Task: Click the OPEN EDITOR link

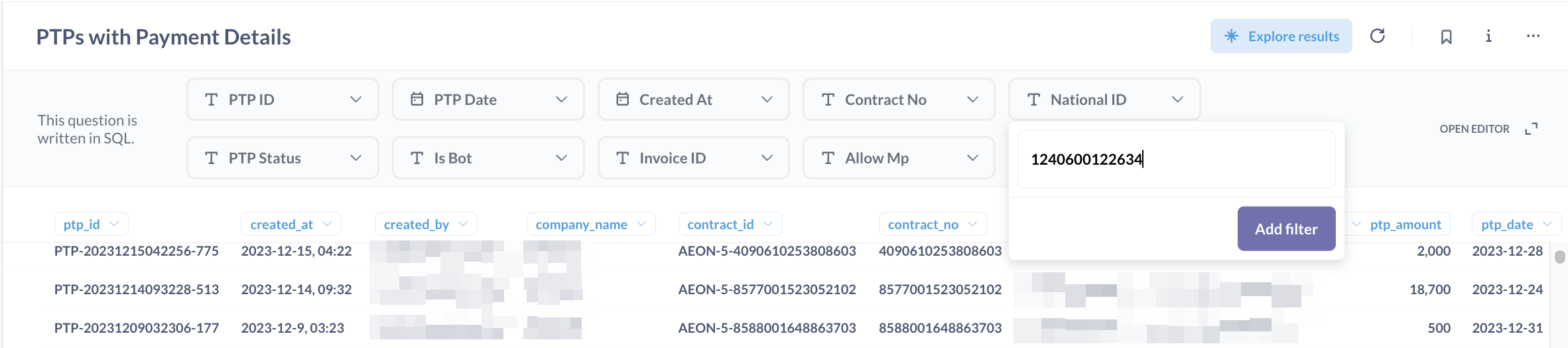Action: pyautogui.click(x=1474, y=129)
